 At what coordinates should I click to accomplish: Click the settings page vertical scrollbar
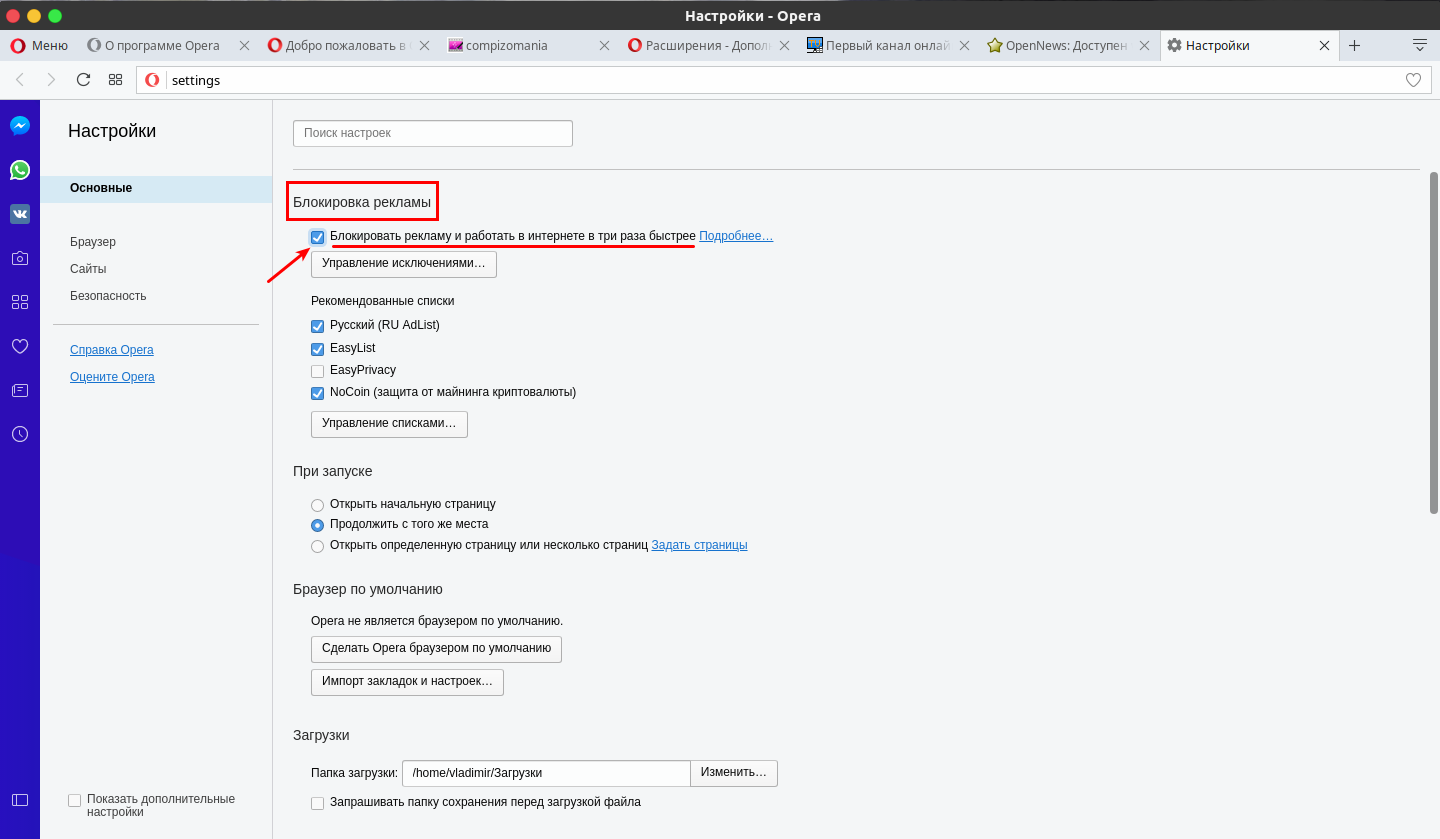point(1434,343)
